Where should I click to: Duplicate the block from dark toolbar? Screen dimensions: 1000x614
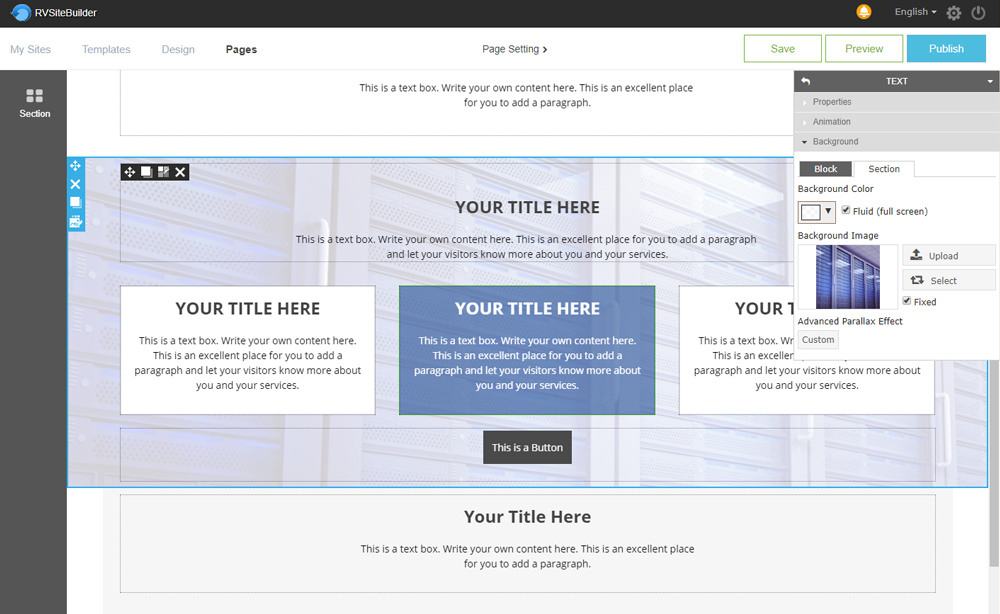147,172
